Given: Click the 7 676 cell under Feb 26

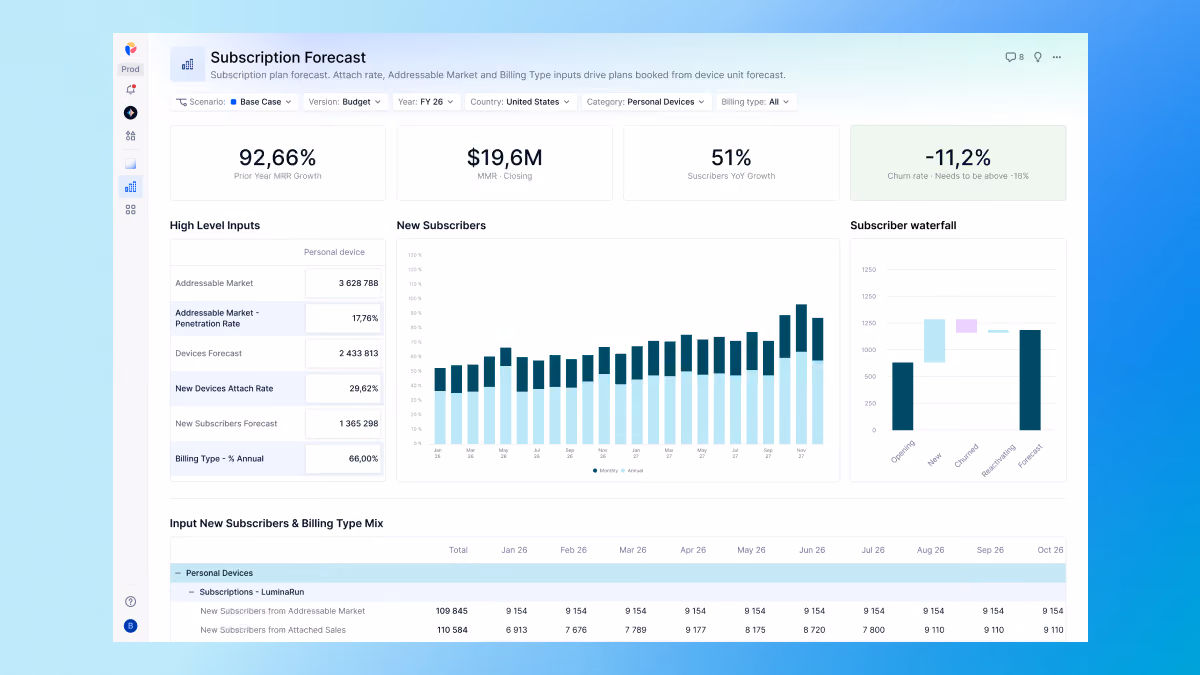Looking at the screenshot, I should click(x=576, y=630).
